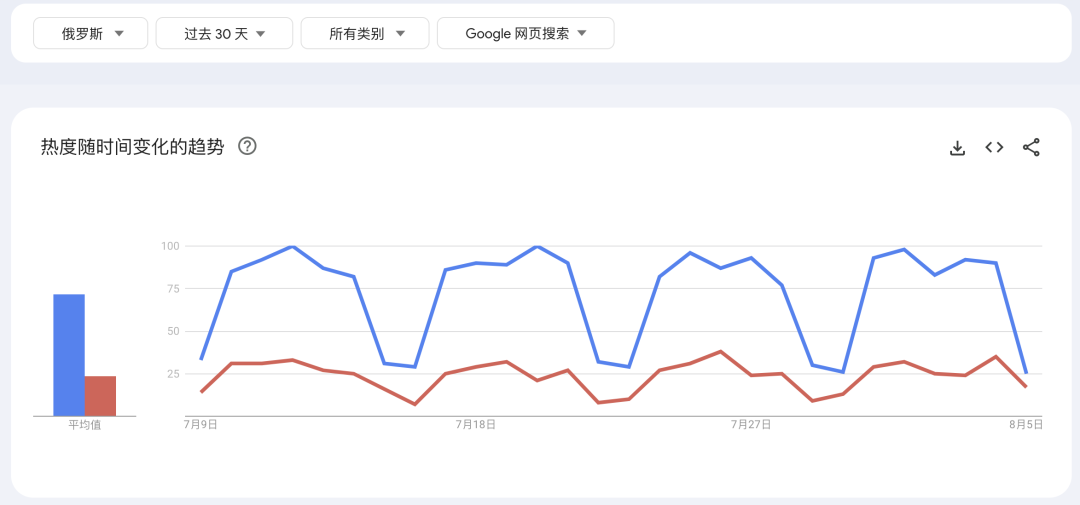Click the 100 y-axis label
This screenshot has height=505, width=1080.
pos(170,246)
